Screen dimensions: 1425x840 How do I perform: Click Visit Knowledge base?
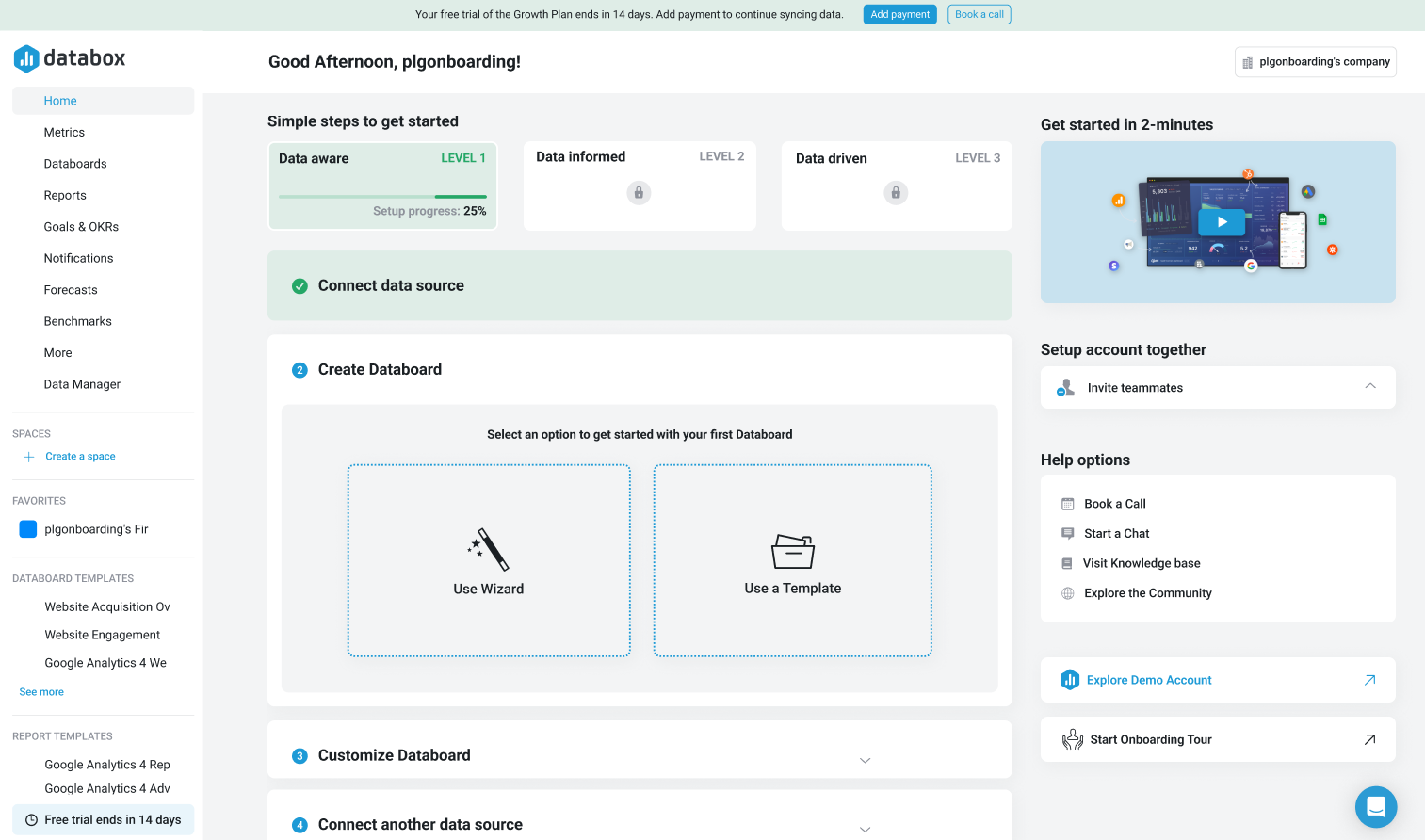1142,563
